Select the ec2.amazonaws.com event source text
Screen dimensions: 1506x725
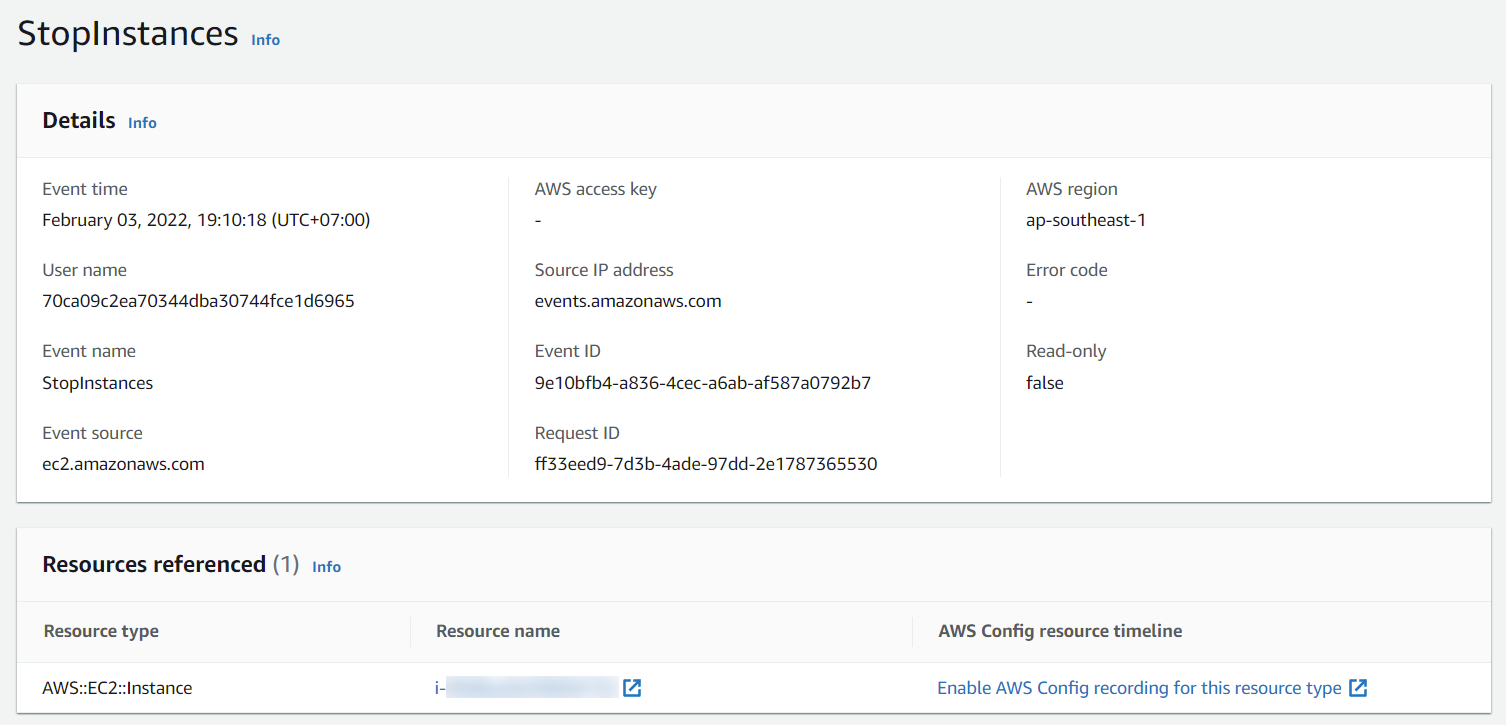[123, 463]
